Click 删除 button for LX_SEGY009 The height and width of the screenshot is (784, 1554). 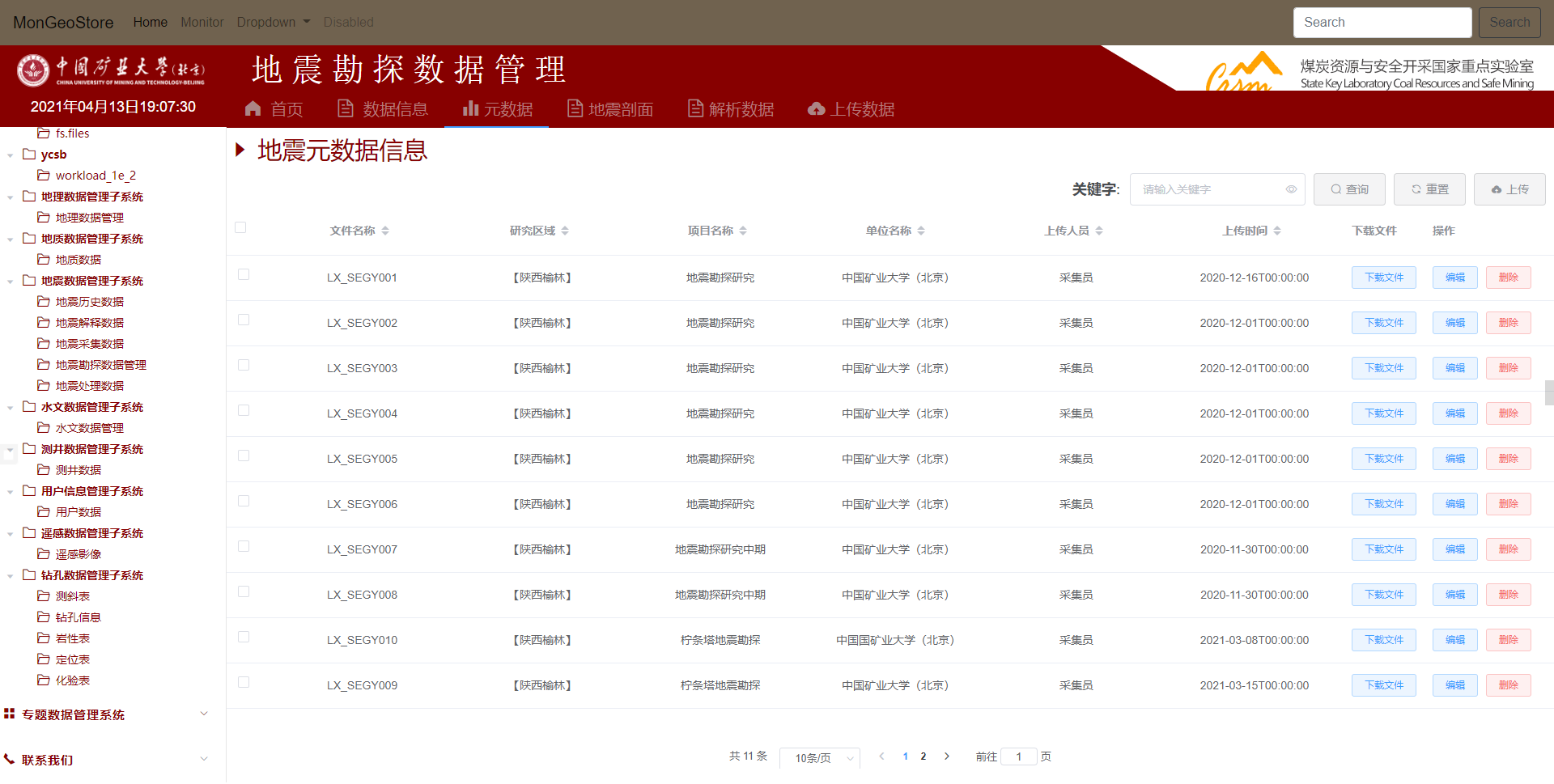pyautogui.click(x=1508, y=685)
